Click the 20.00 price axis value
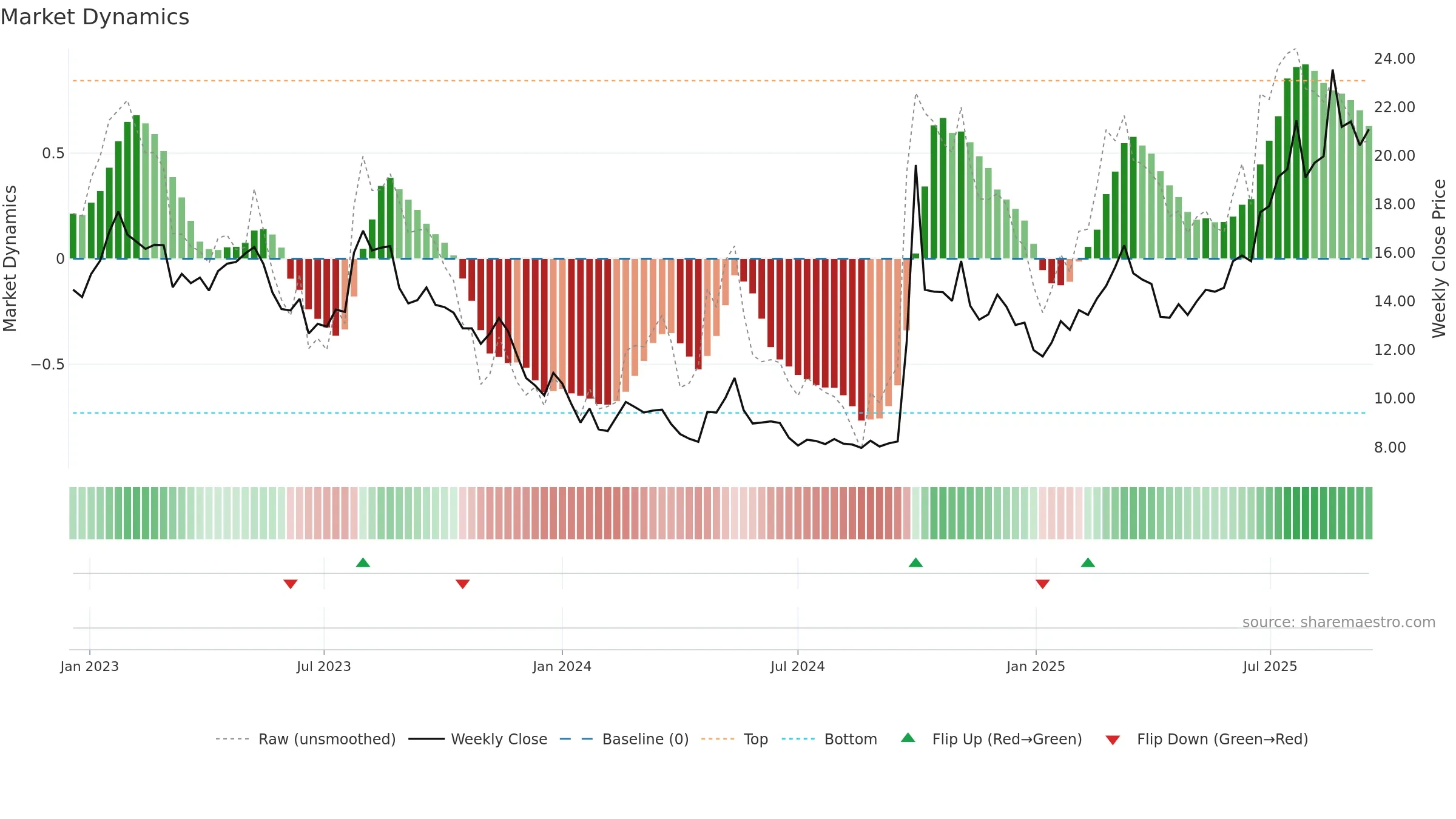Image resolution: width=1456 pixels, height=819 pixels. click(x=1395, y=156)
